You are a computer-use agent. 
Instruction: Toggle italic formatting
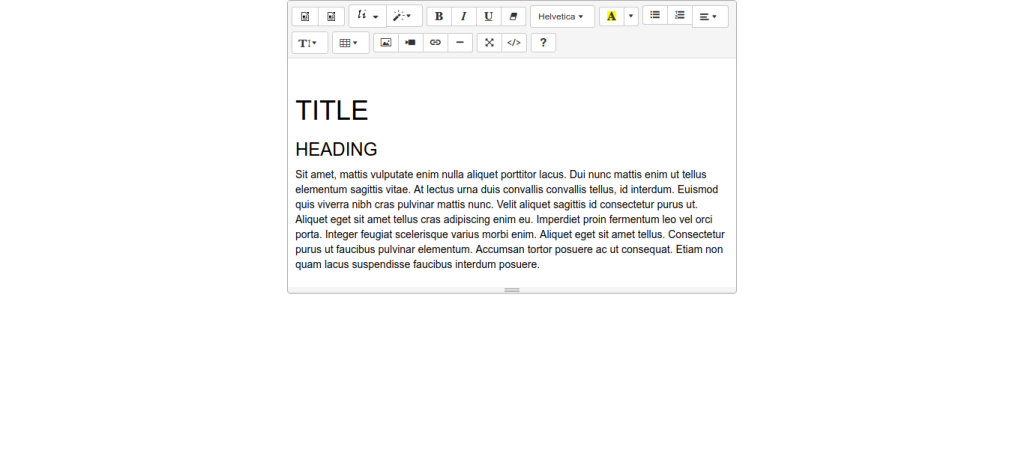tap(464, 16)
